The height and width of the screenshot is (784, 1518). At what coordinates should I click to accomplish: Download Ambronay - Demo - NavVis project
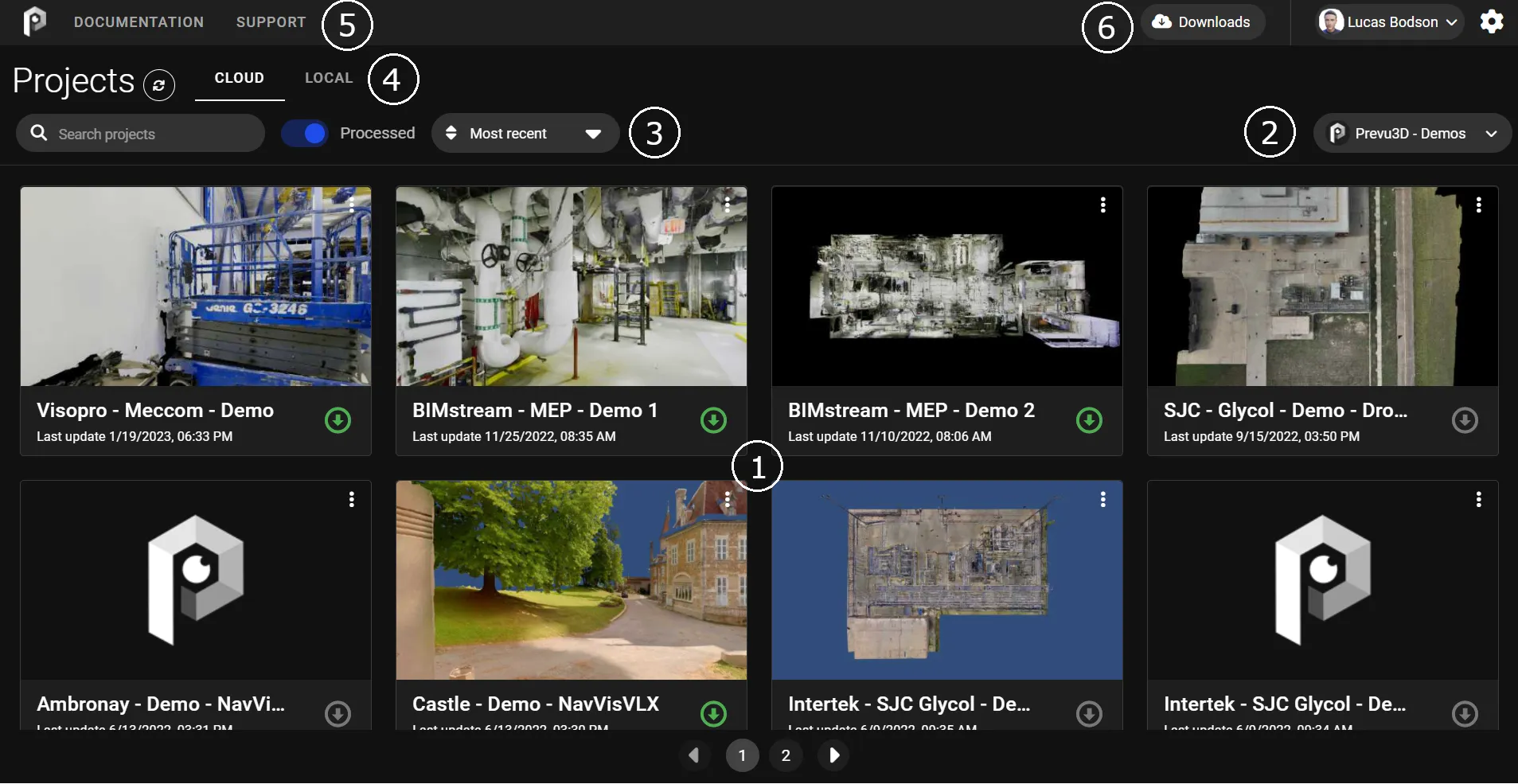click(338, 714)
